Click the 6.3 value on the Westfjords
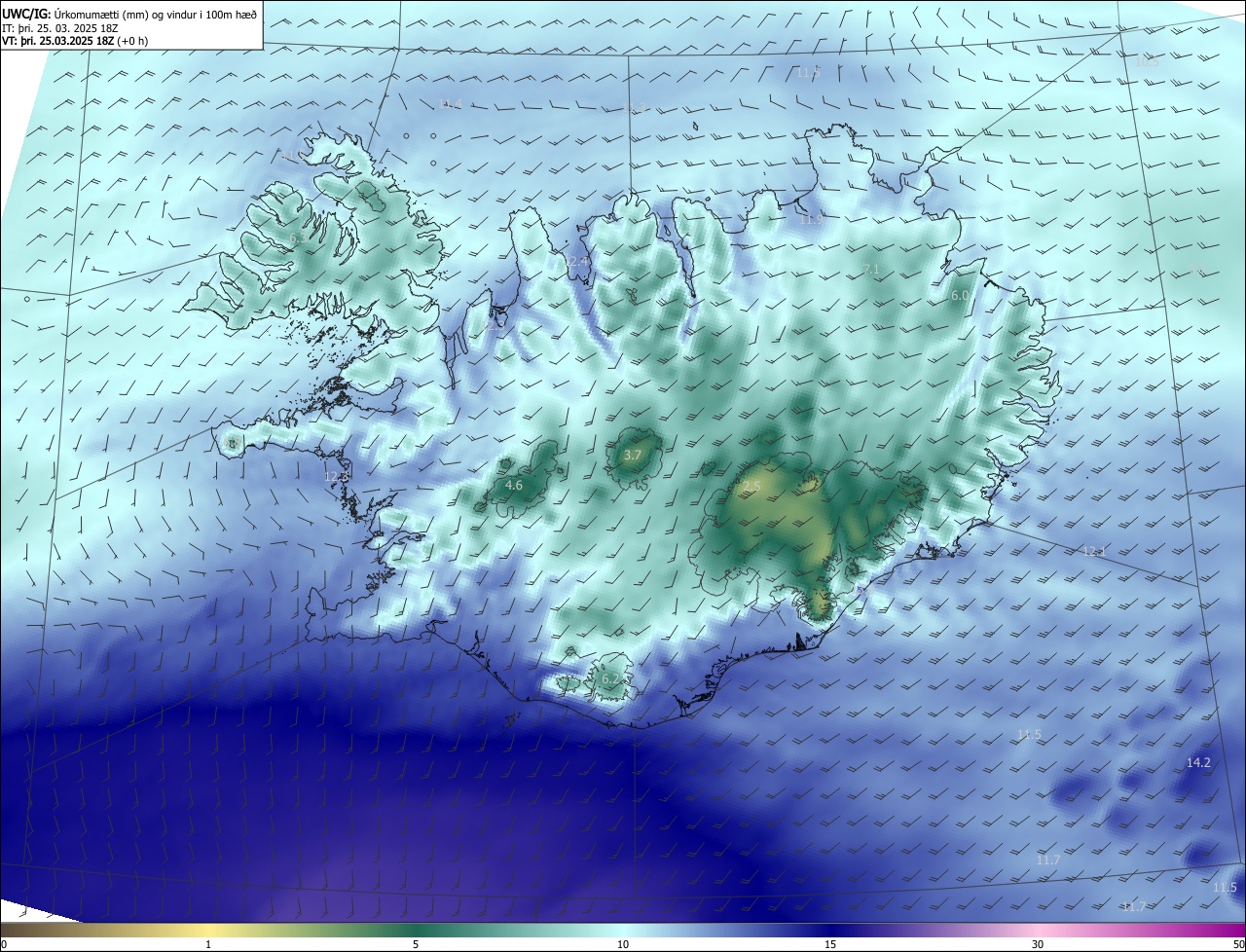The height and width of the screenshot is (952, 1246). [x=297, y=238]
